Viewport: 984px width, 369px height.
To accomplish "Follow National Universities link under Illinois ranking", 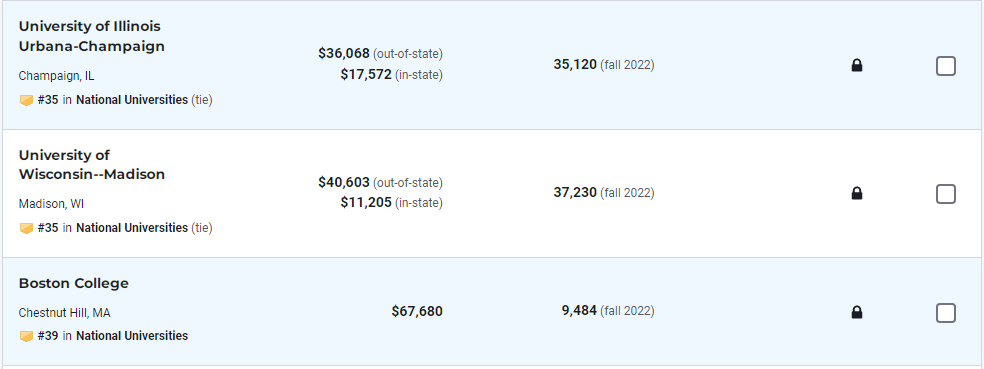I will click(x=132, y=100).
